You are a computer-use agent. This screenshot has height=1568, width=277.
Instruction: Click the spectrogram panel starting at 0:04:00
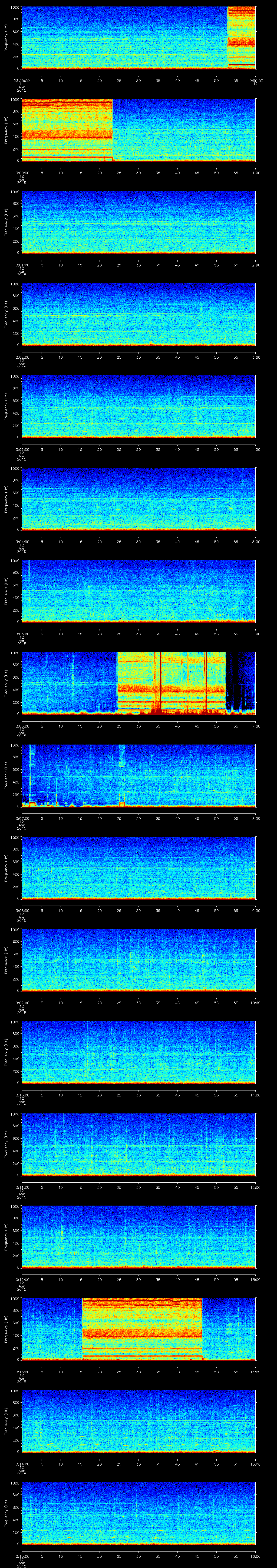tap(138, 499)
